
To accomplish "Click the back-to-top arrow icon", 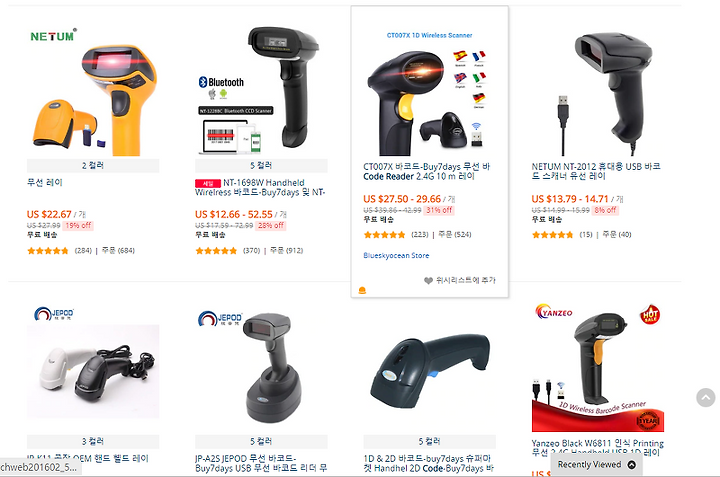I will pyautogui.click(x=706, y=398).
